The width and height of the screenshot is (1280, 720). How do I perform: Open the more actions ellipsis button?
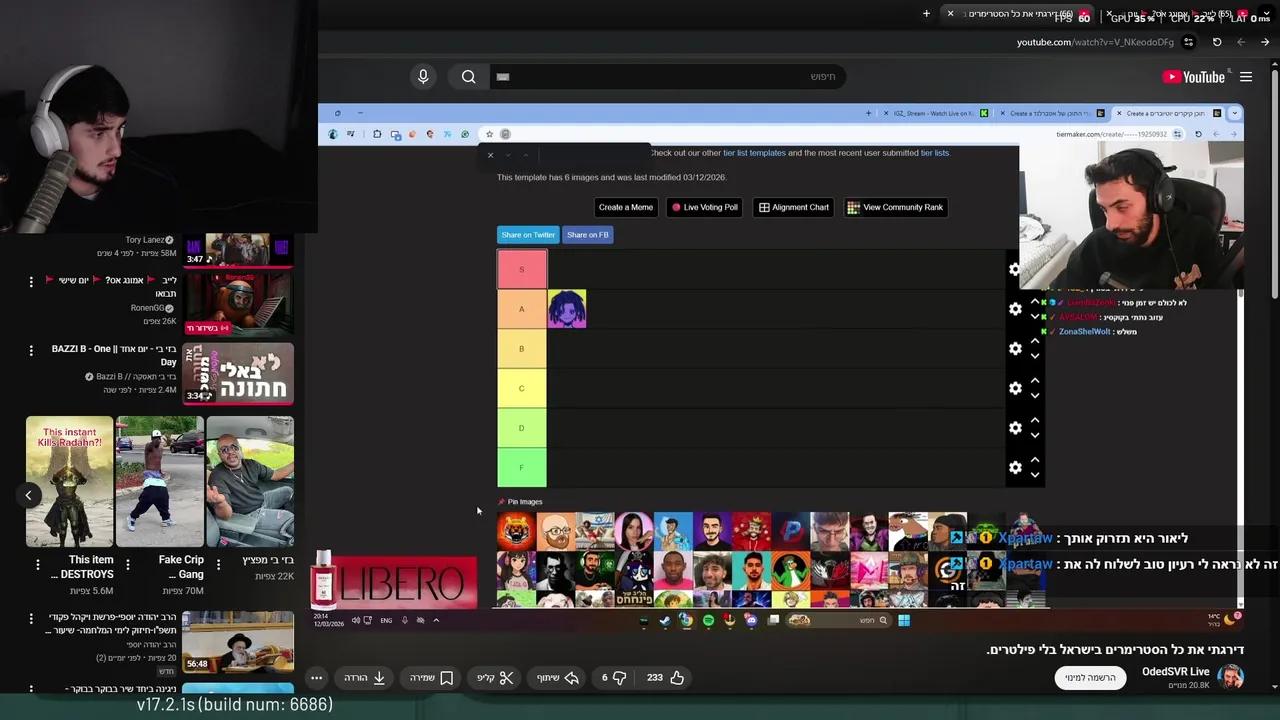[316, 677]
